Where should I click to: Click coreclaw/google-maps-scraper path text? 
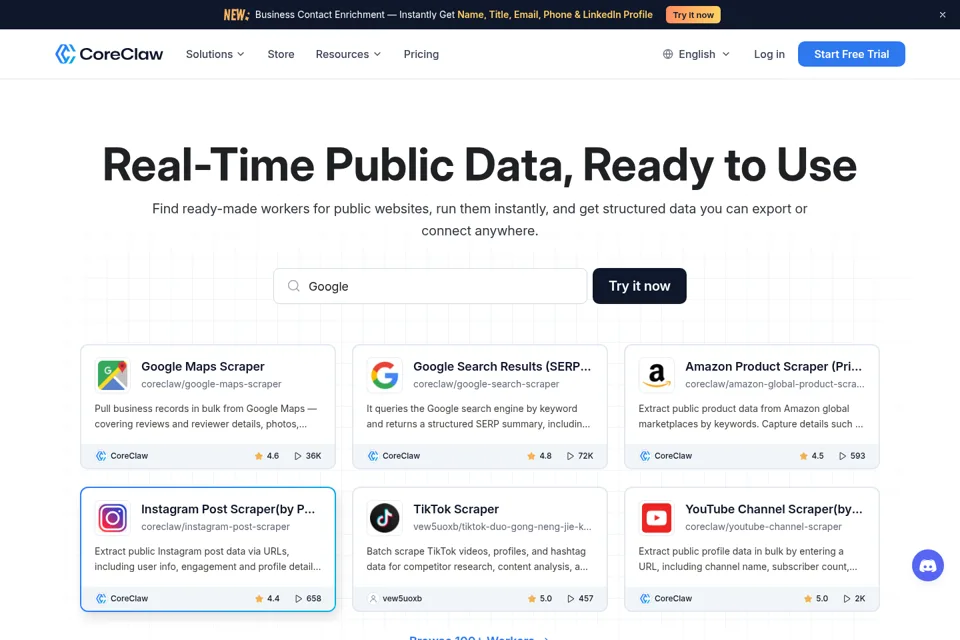coord(211,384)
